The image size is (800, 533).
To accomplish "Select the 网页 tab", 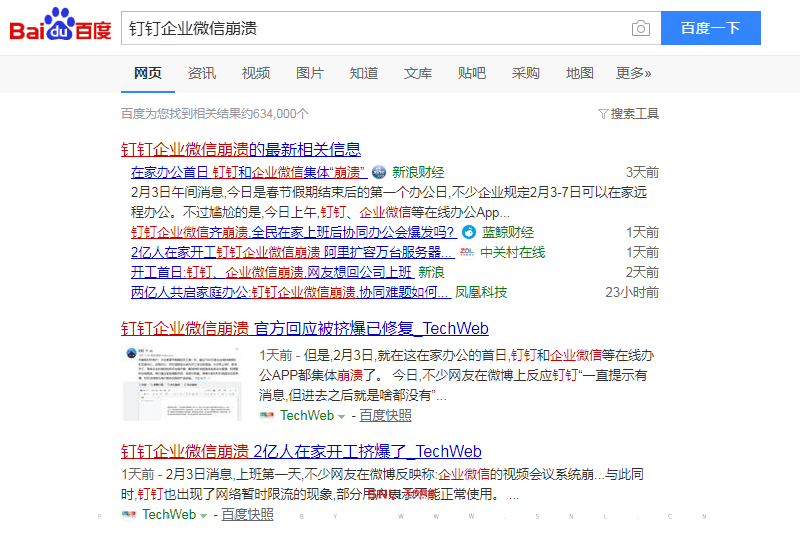I will coord(148,73).
